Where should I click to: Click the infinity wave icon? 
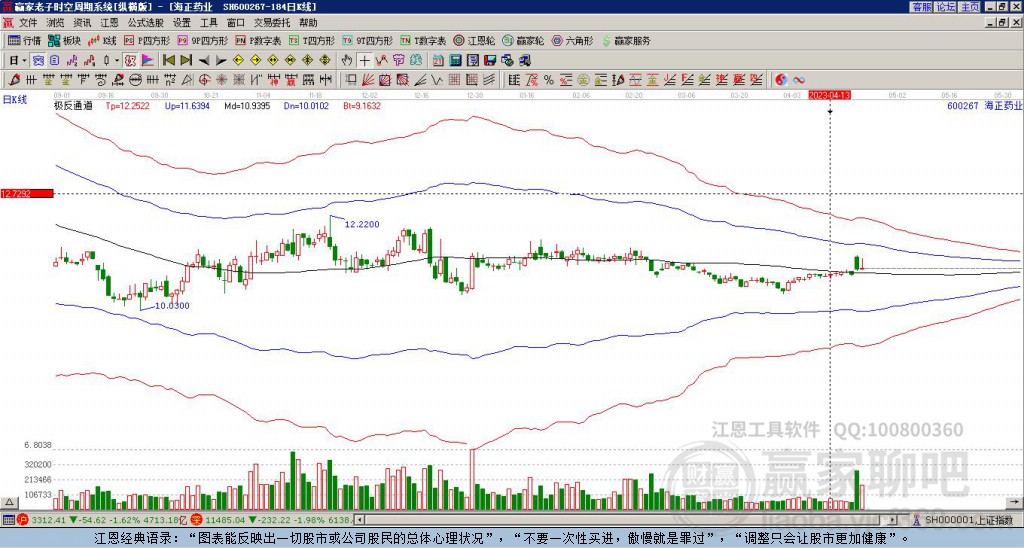(799, 80)
